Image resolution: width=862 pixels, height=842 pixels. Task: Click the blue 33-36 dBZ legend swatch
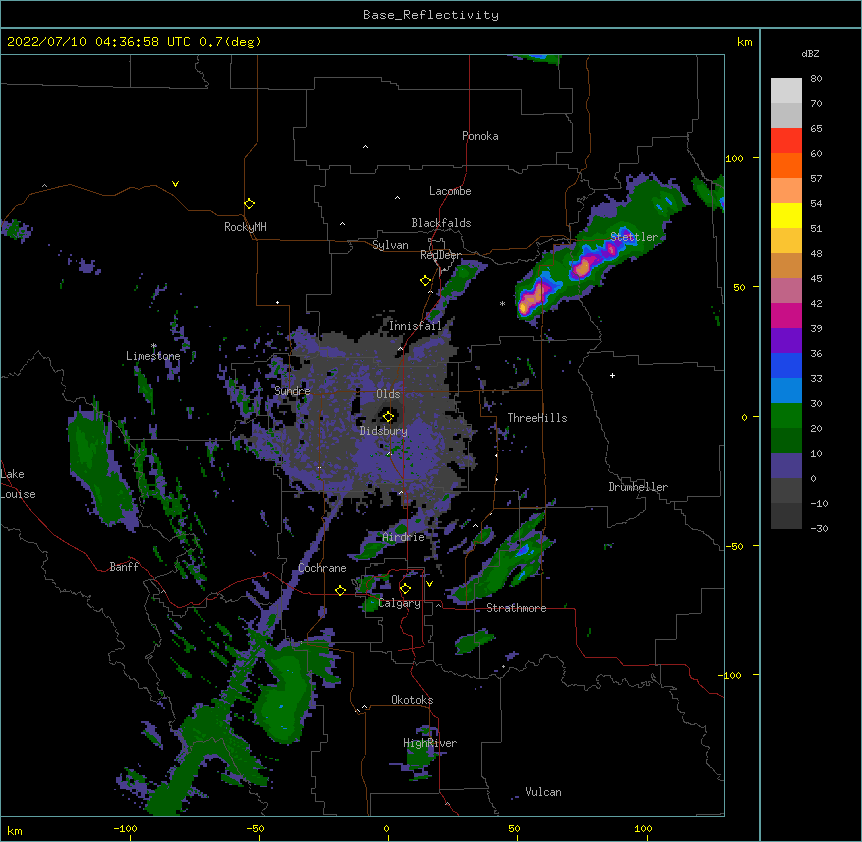click(x=786, y=365)
